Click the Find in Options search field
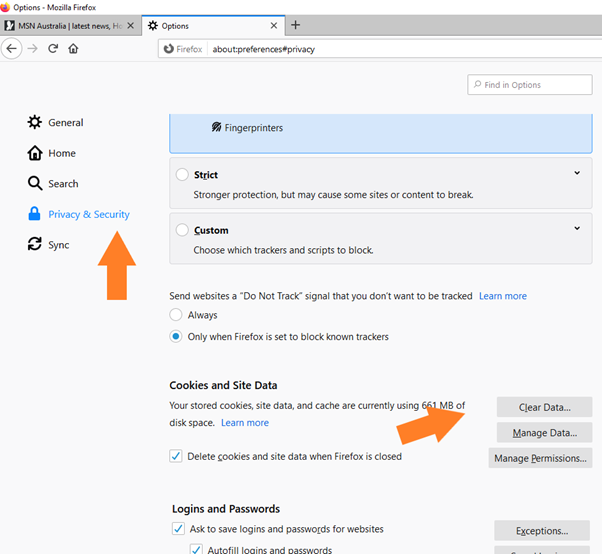This screenshot has width=602, height=554. click(535, 85)
